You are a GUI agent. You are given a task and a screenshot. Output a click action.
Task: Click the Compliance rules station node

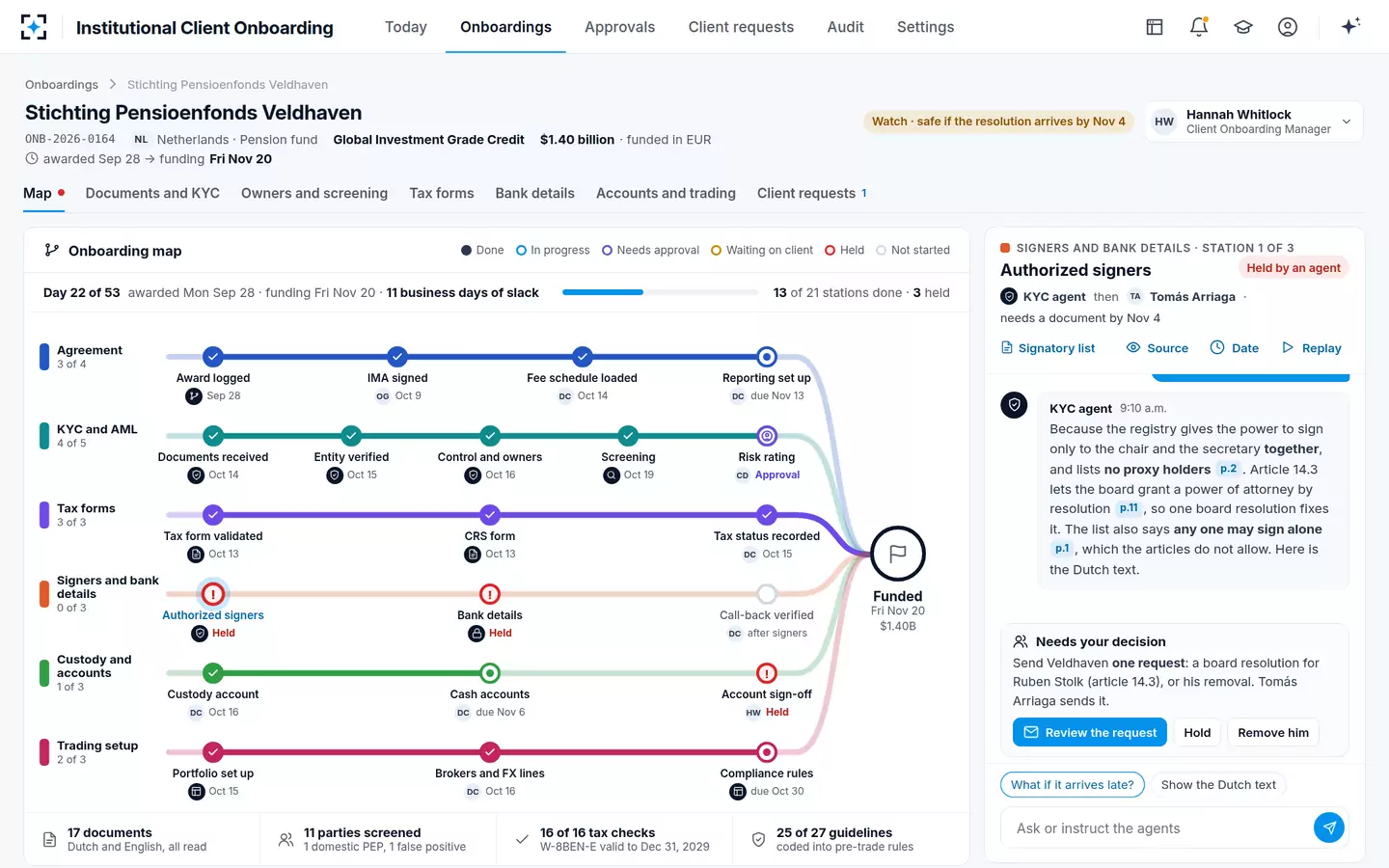[767, 752]
